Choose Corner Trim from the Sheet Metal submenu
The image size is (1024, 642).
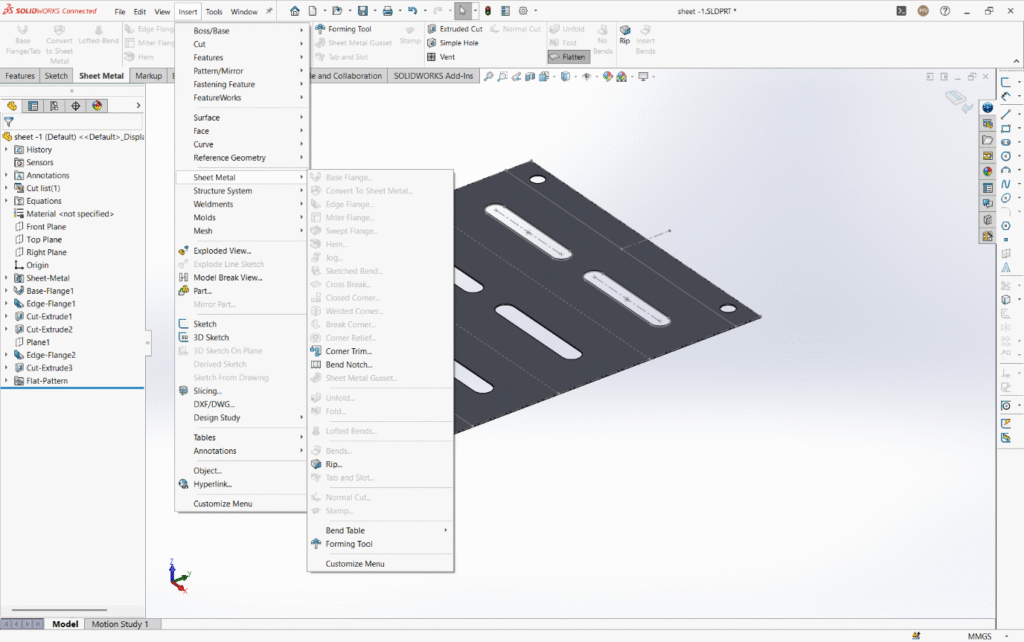(348, 351)
